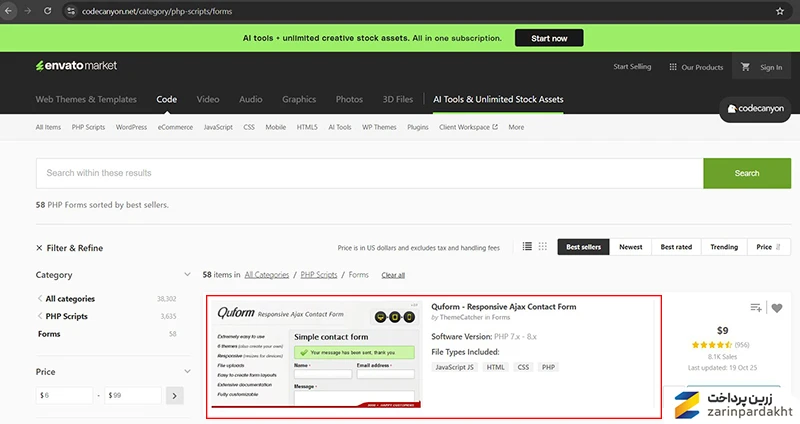Screen dimensions: 800x424
Task: Focus the maximum price field
Action: click(133, 395)
